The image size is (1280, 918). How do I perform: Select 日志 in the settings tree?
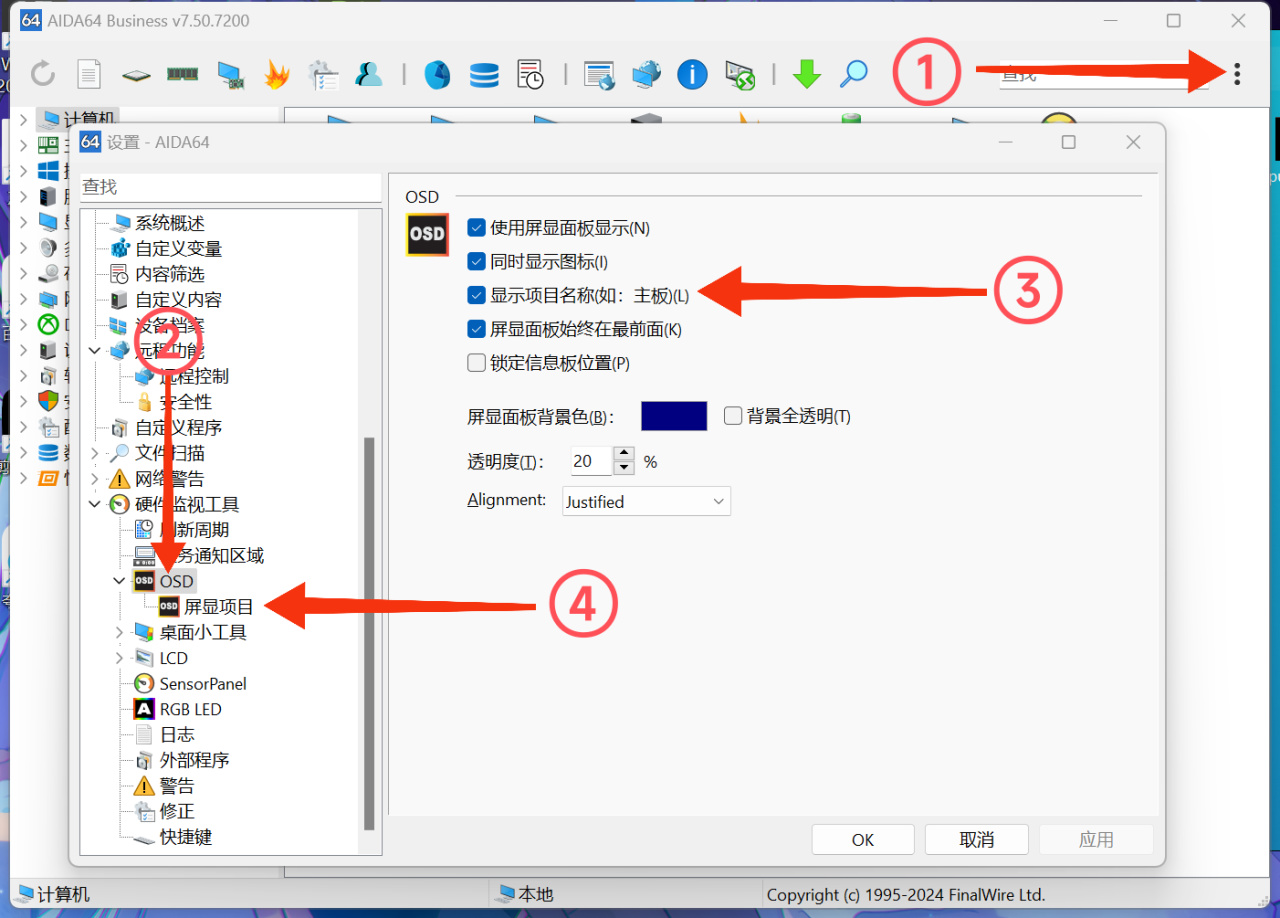point(177,734)
